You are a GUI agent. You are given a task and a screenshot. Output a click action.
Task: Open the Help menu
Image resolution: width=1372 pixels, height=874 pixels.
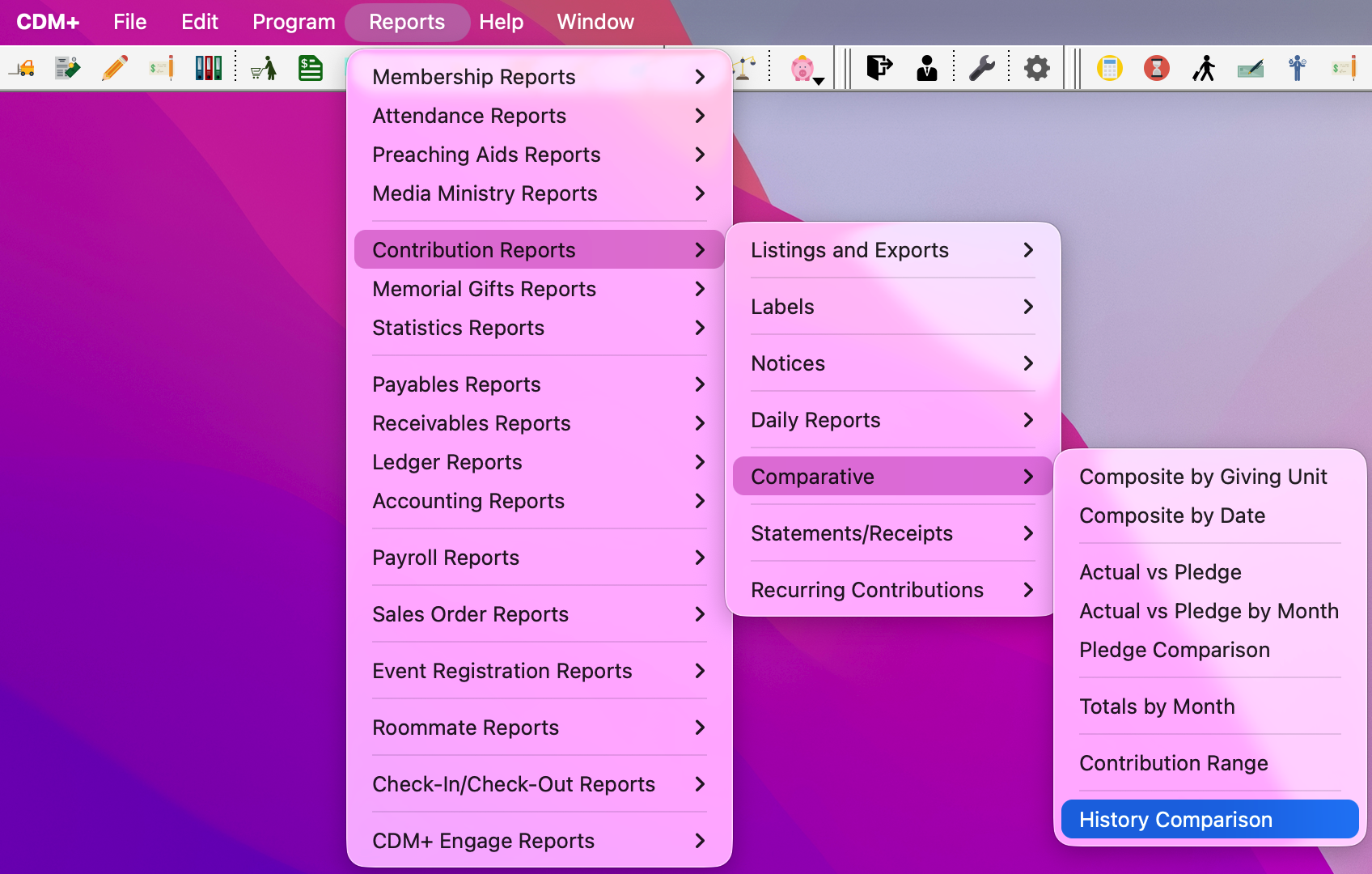tap(502, 22)
